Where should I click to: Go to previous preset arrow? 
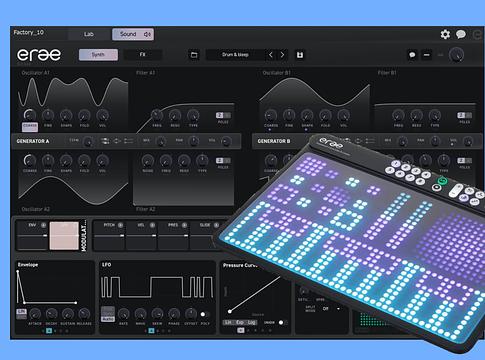[x=271, y=55]
